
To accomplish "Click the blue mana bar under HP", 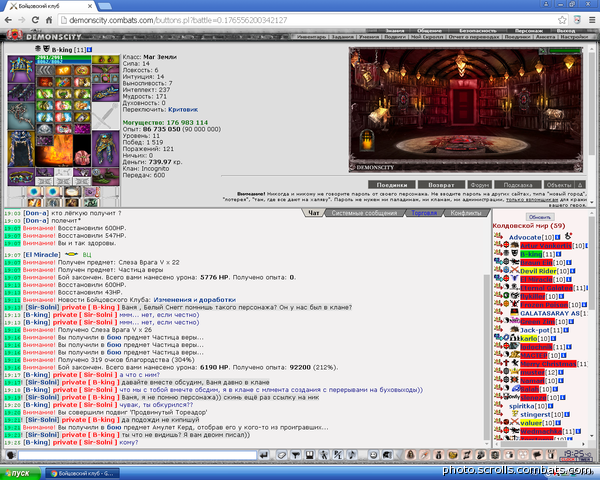I will click(64, 61).
